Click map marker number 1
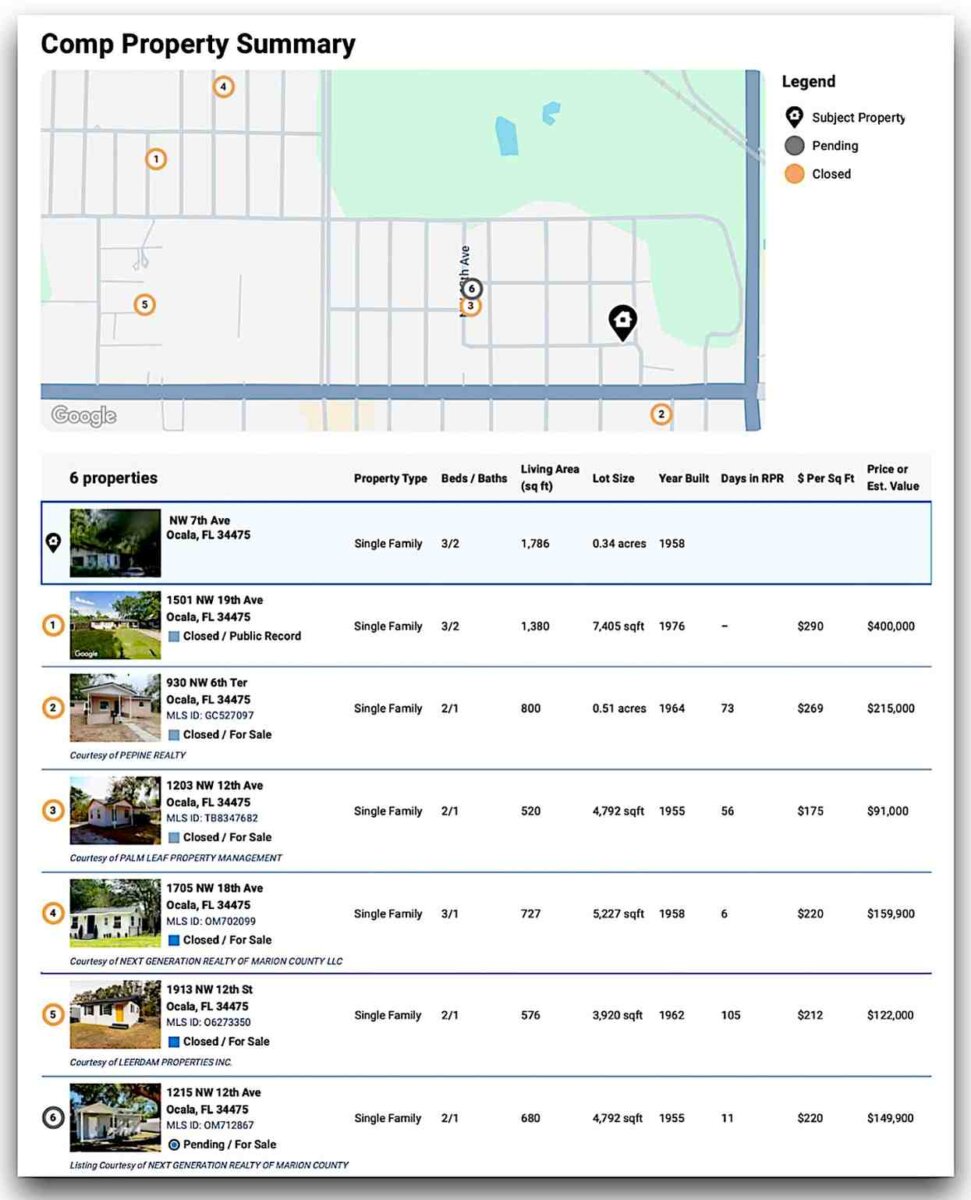971x1200 pixels. coord(155,159)
